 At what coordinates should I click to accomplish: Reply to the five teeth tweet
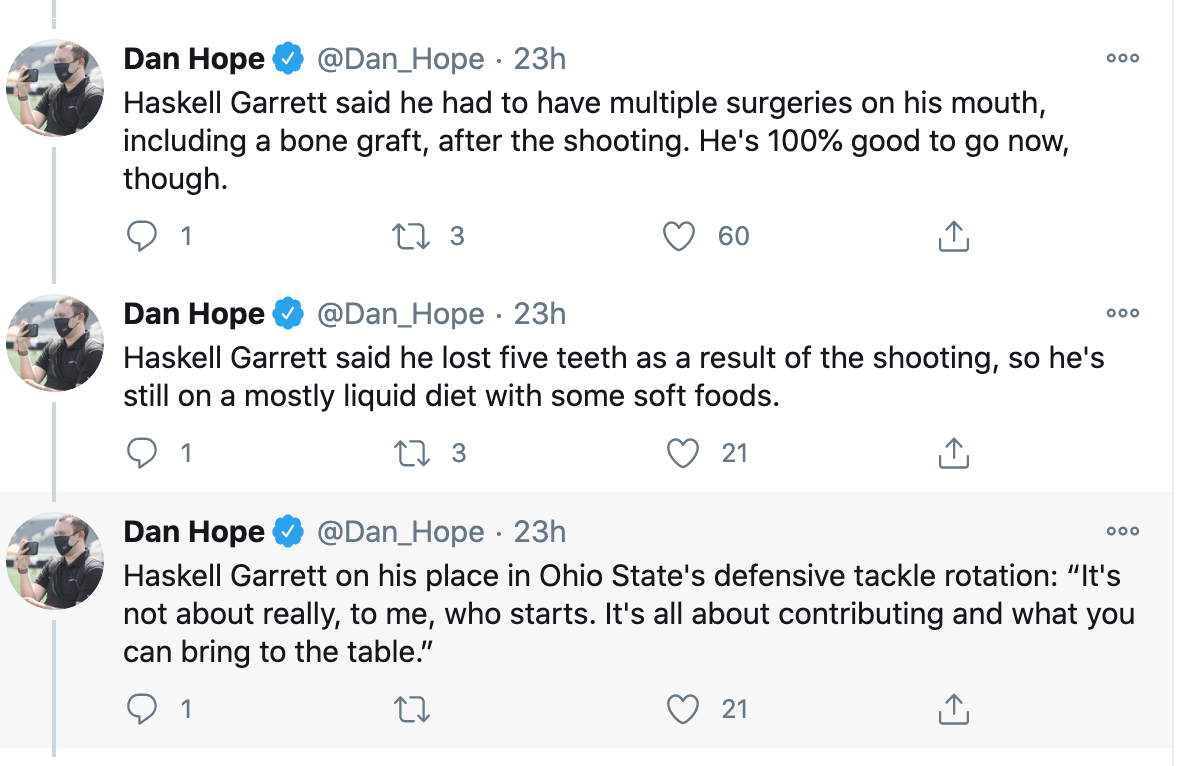tap(144, 453)
